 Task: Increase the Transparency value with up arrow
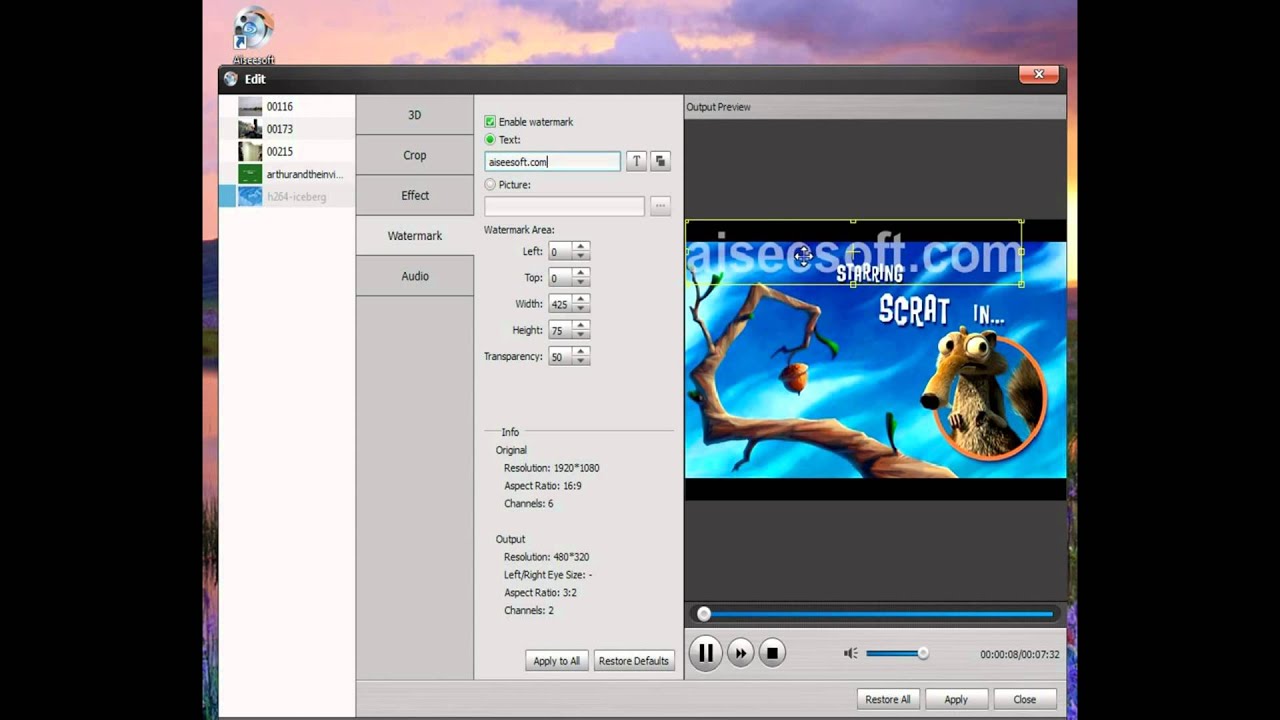581,352
